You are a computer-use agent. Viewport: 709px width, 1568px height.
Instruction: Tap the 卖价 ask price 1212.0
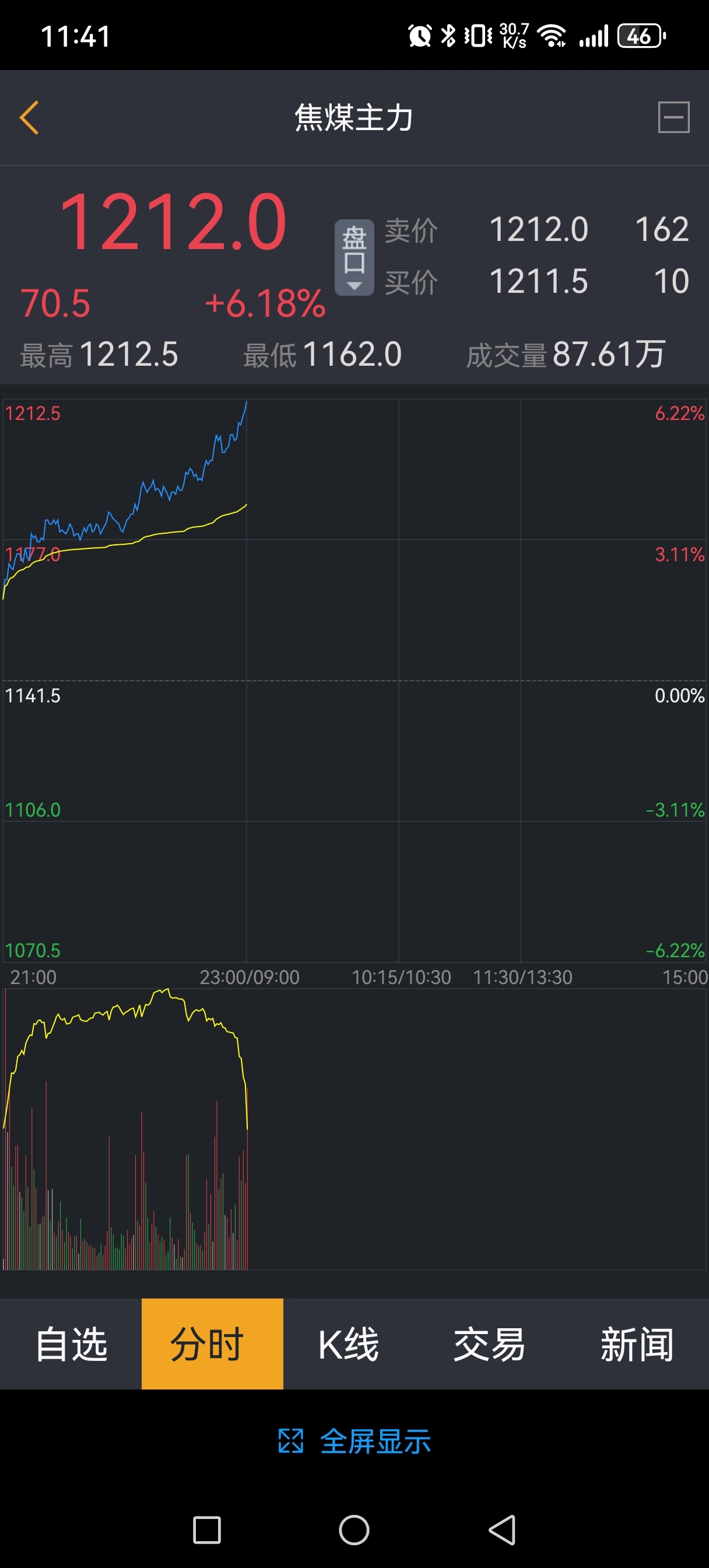pyautogui.click(x=539, y=229)
